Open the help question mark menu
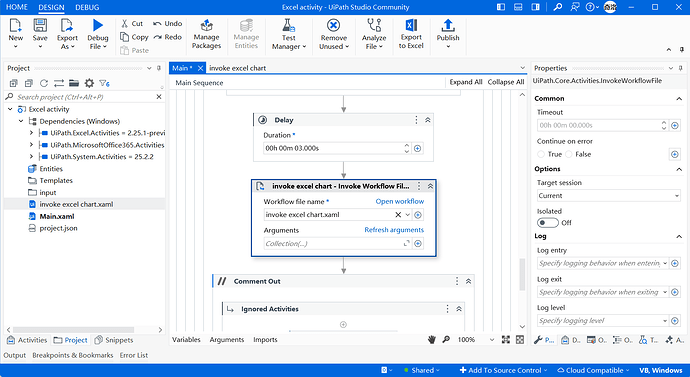This screenshot has width=690, height=377. click(592, 7)
